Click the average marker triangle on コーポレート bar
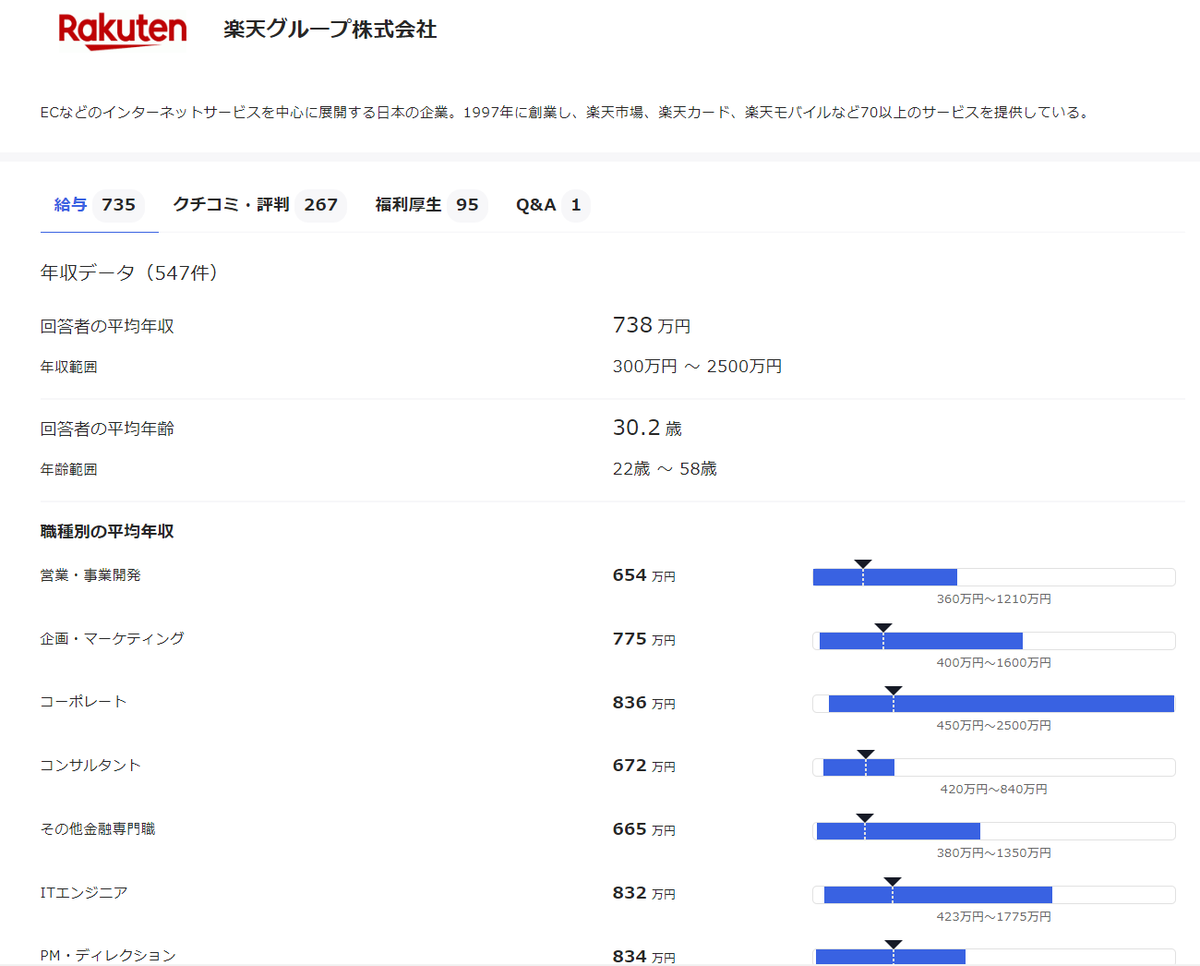 (894, 691)
